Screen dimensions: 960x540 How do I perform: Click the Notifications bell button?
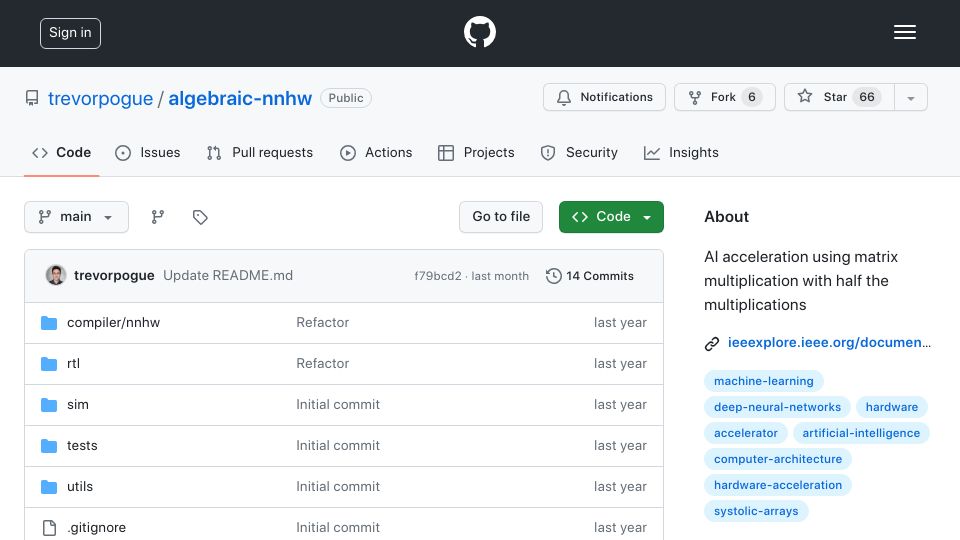604,97
